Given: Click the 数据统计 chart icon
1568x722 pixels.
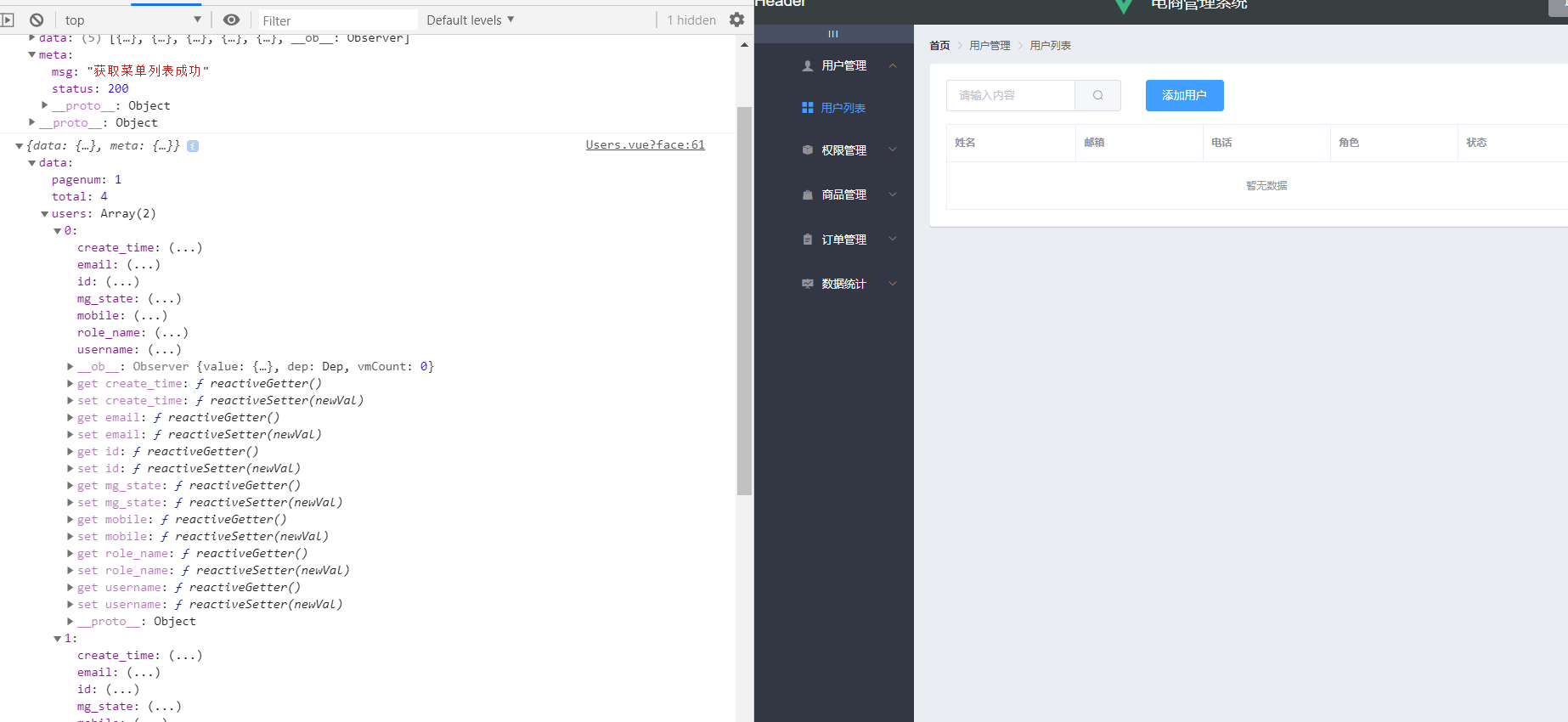Looking at the screenshot, I should point(808,284).
